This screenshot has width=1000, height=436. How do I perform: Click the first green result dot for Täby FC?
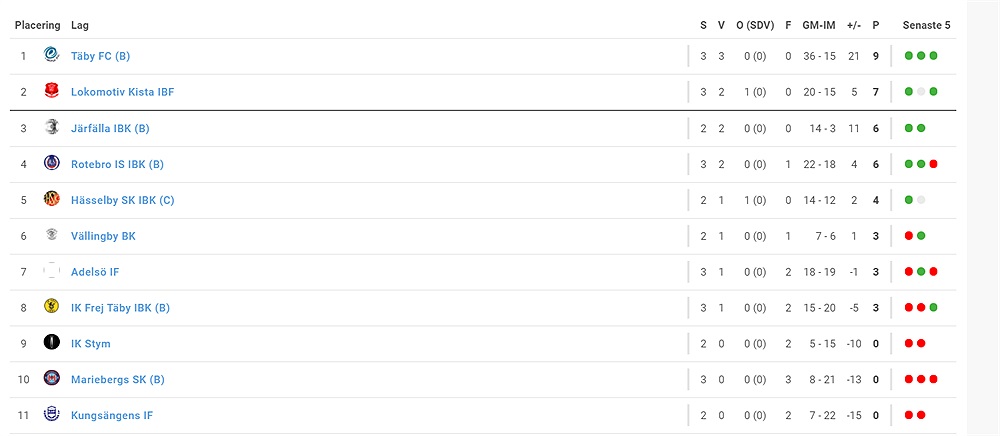coord(909,56)
